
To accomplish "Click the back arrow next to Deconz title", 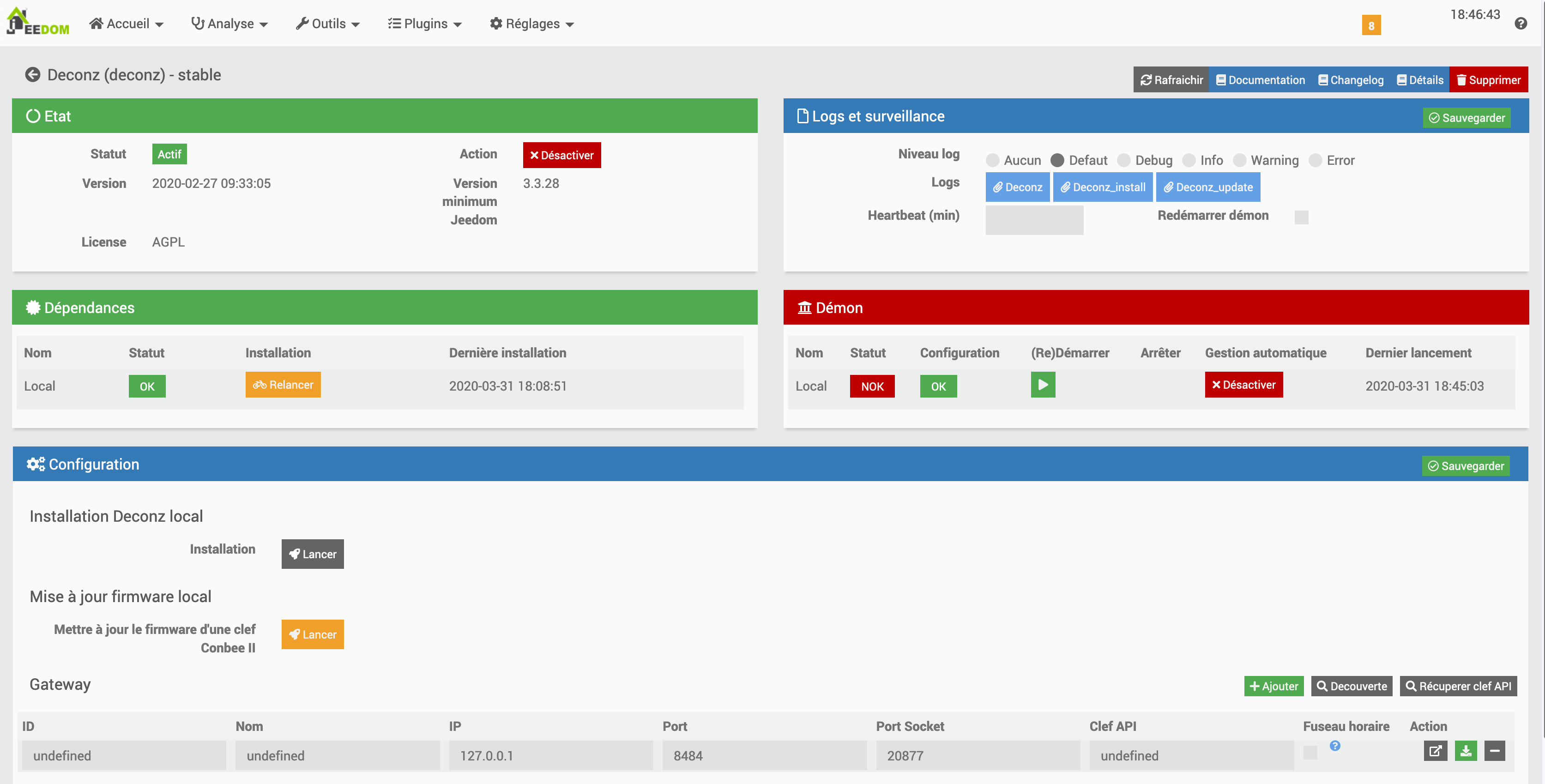I will [32, 75].
